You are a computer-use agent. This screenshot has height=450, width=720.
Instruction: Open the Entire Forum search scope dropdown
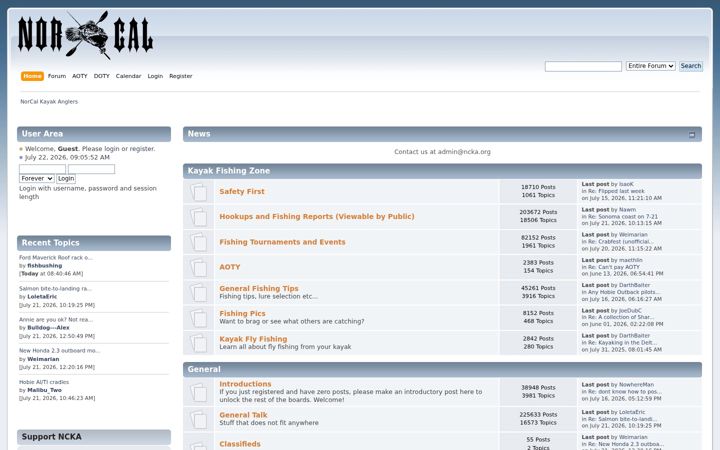click(650, 66)
